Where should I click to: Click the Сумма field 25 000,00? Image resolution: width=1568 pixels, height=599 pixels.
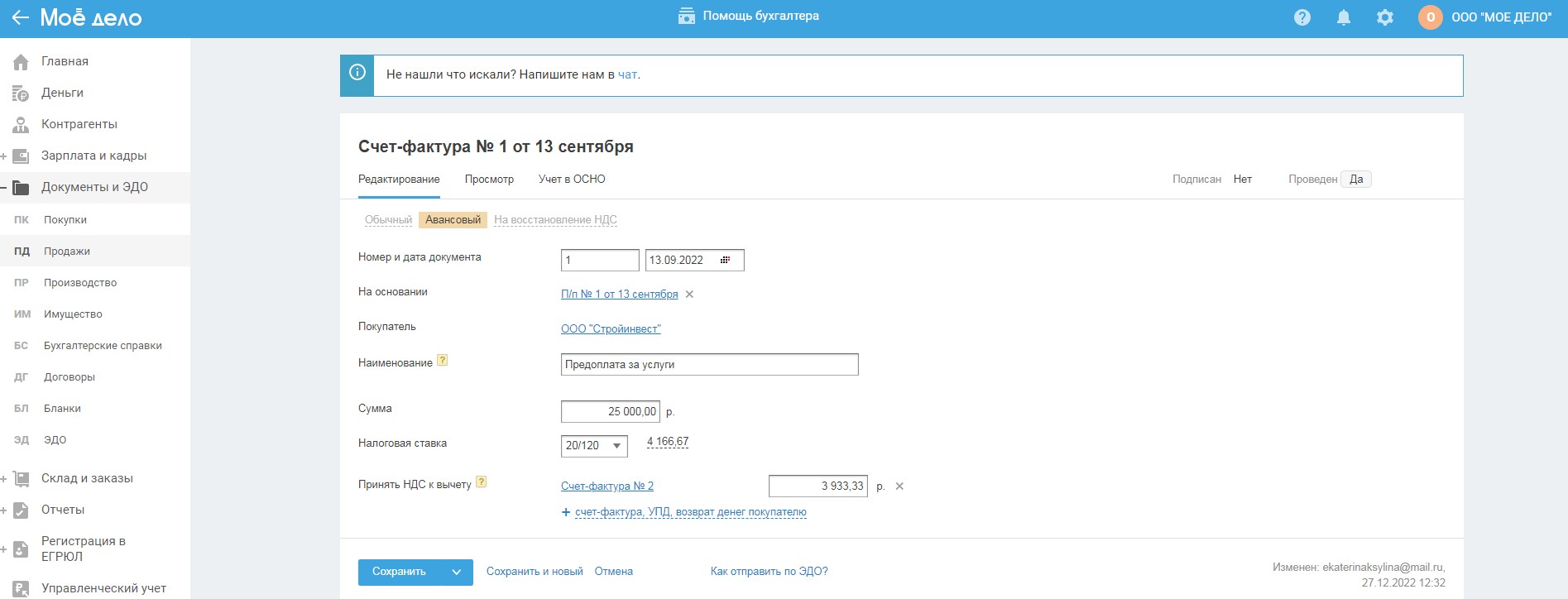[611, 411]
